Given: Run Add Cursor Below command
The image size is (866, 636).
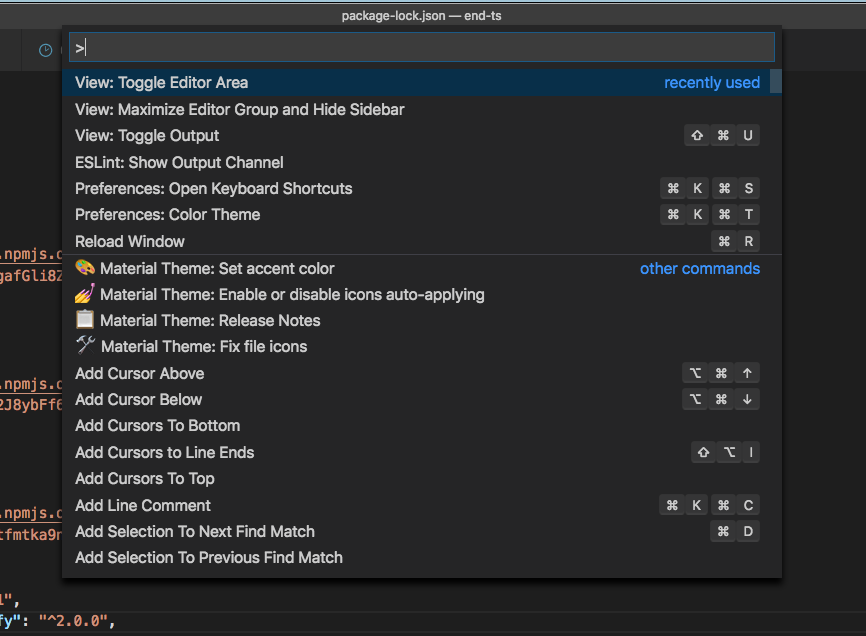Looking at the screenshot, I should pyautogui.click(x=421, y=400).
